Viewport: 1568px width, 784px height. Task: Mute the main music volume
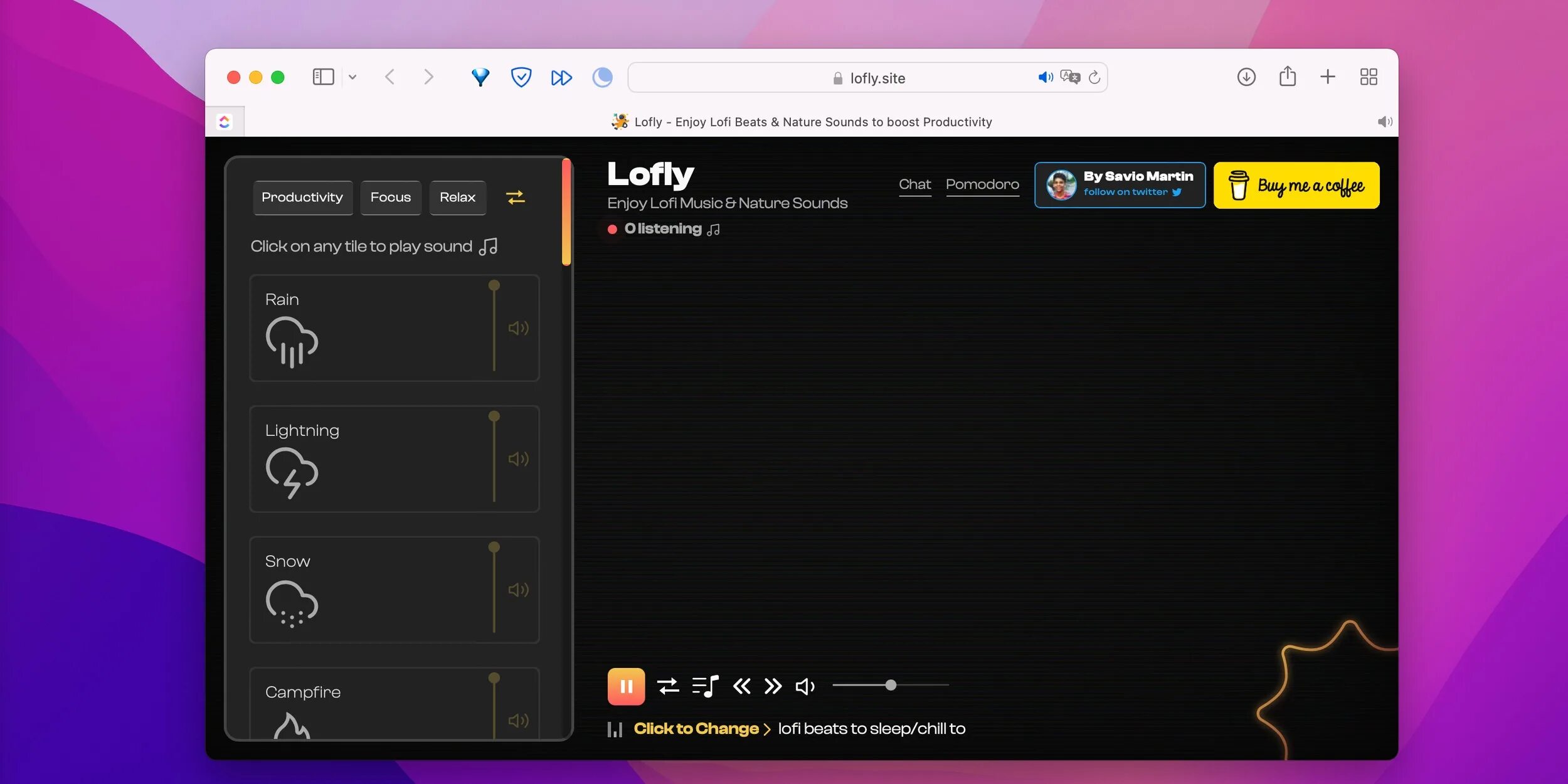(805, 687)
